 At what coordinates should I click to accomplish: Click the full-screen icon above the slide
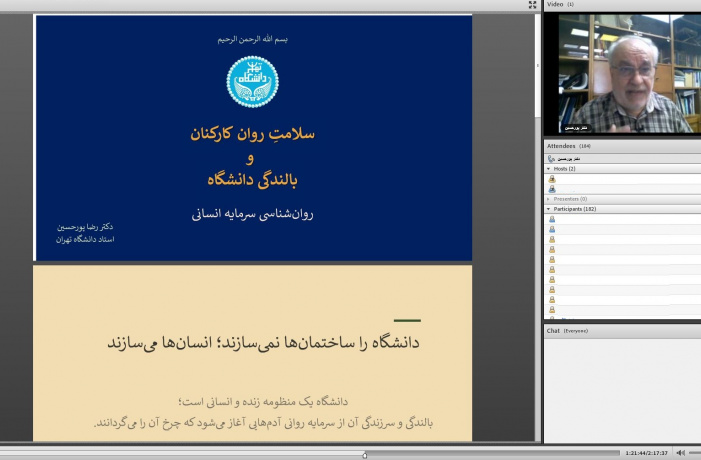pyautogui.click(x=532, y=4)
